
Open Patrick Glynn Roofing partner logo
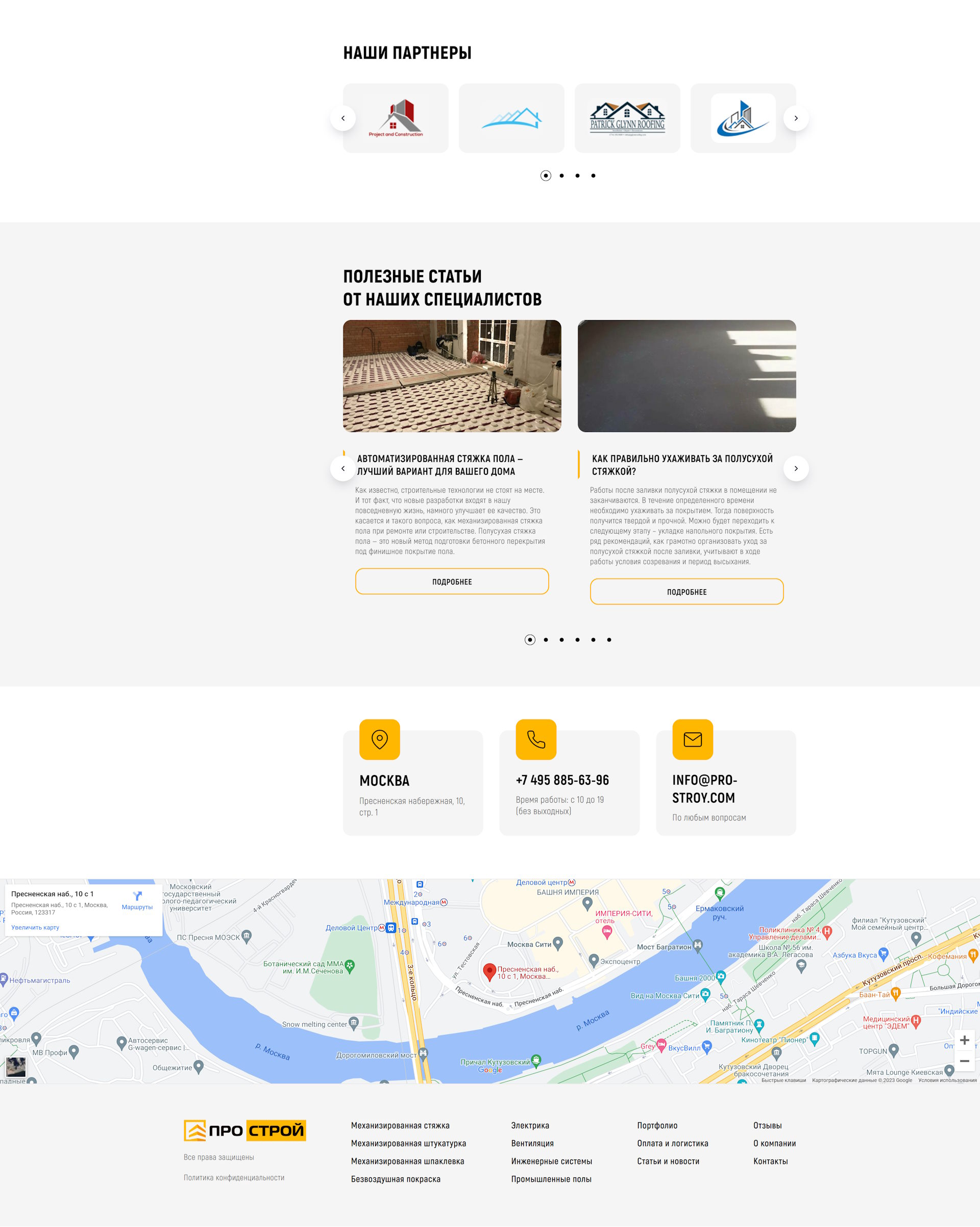pyautogui.click(x=627, y=118)
